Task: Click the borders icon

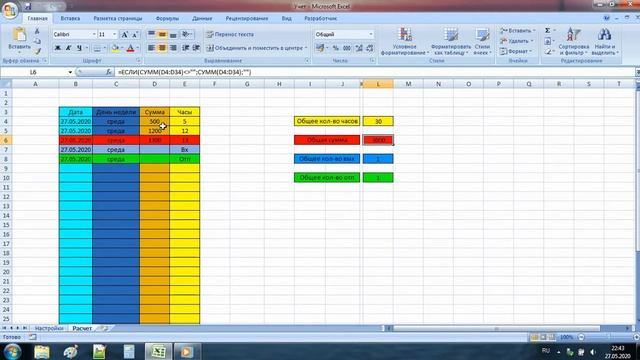Action: pos(97,48)
